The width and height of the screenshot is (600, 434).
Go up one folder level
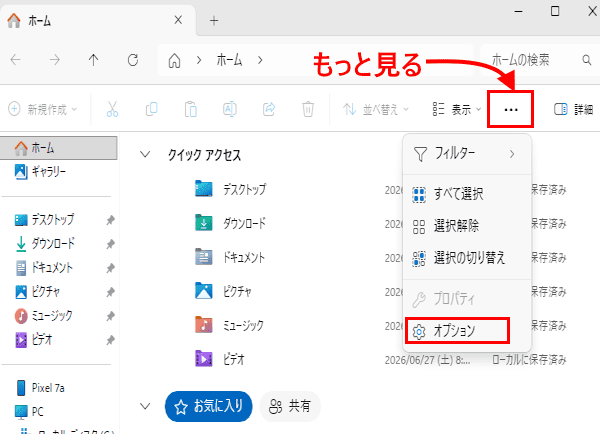(x=93, y=60)
